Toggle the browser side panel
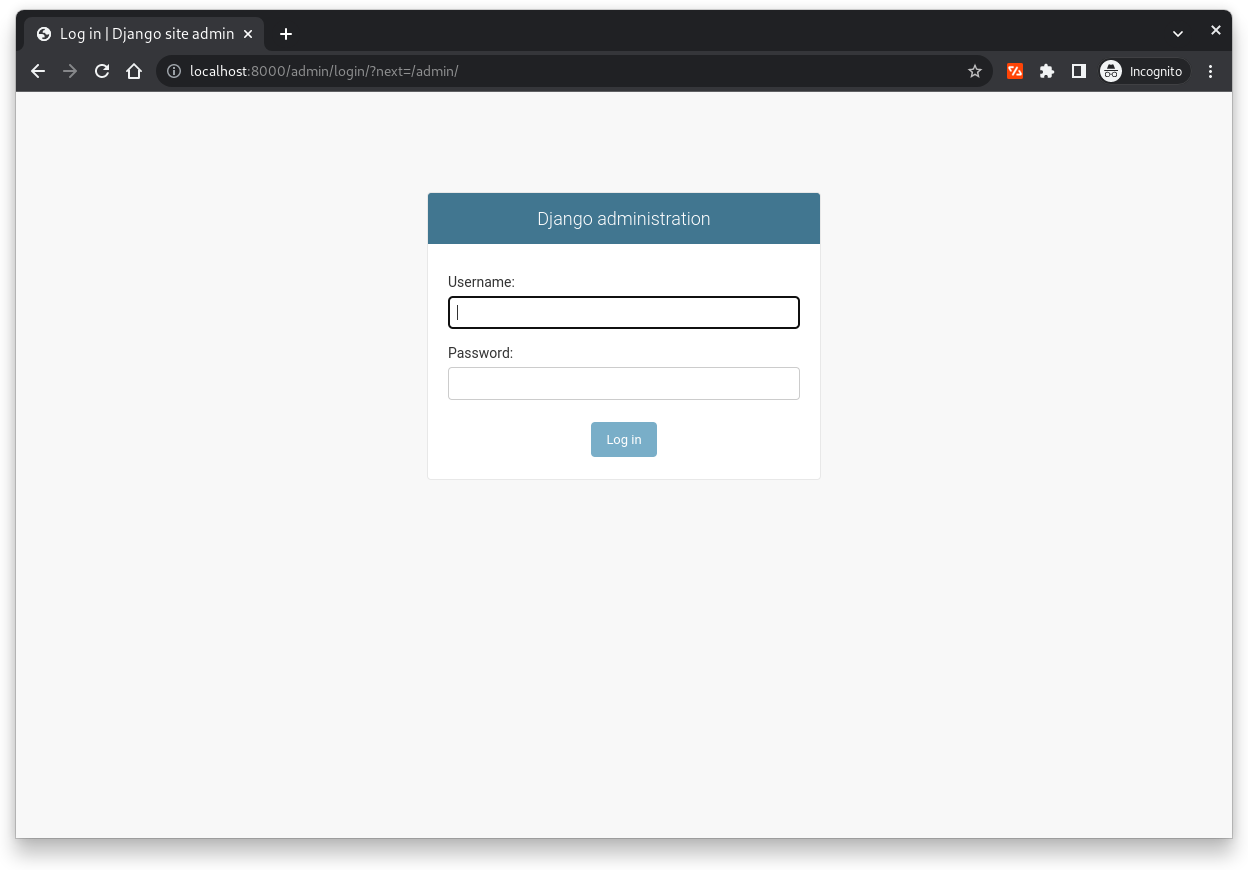The width and height of the screenshot is (1248, 870). click(1079, 71)
